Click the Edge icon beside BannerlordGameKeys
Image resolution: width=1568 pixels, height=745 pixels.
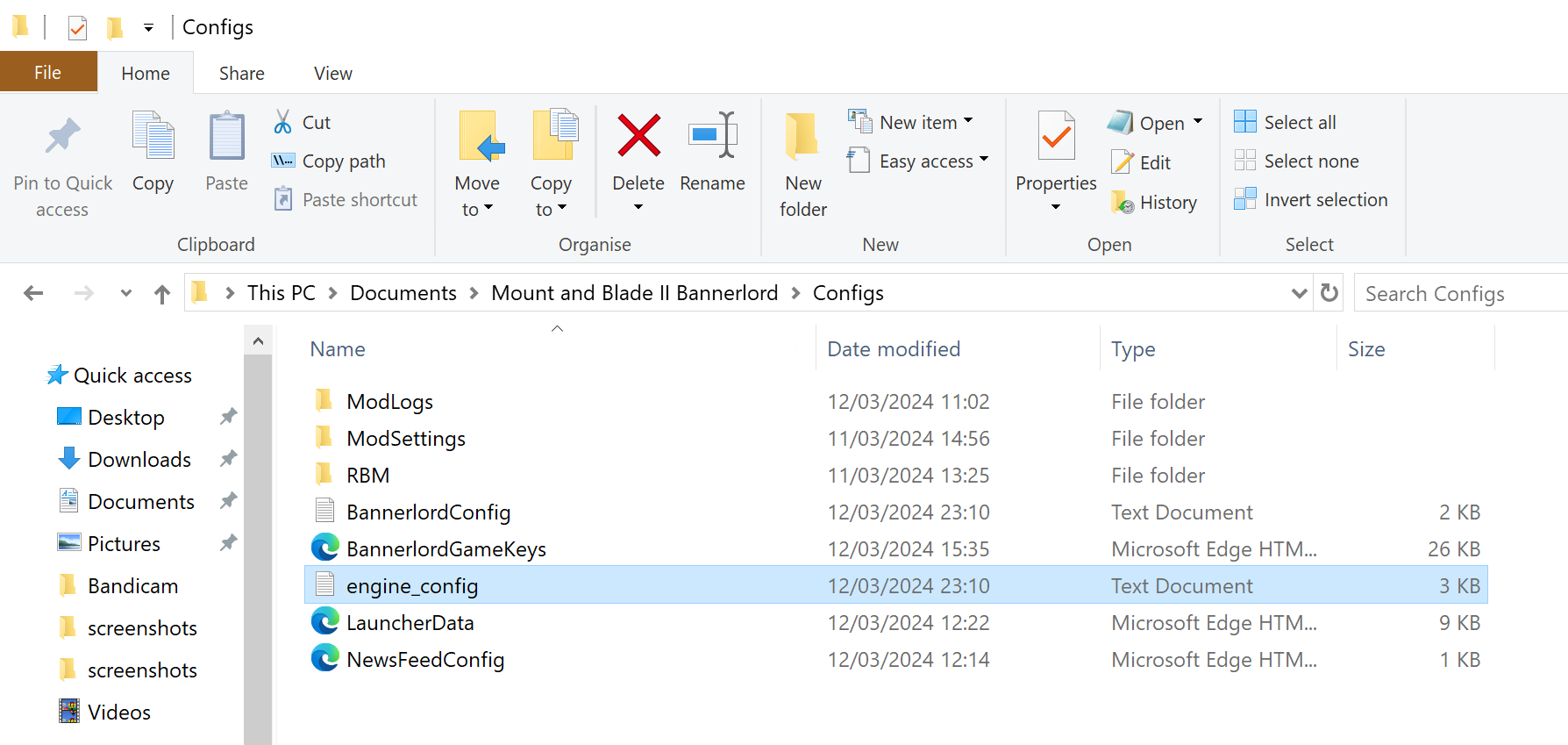[x=325, y=548]
